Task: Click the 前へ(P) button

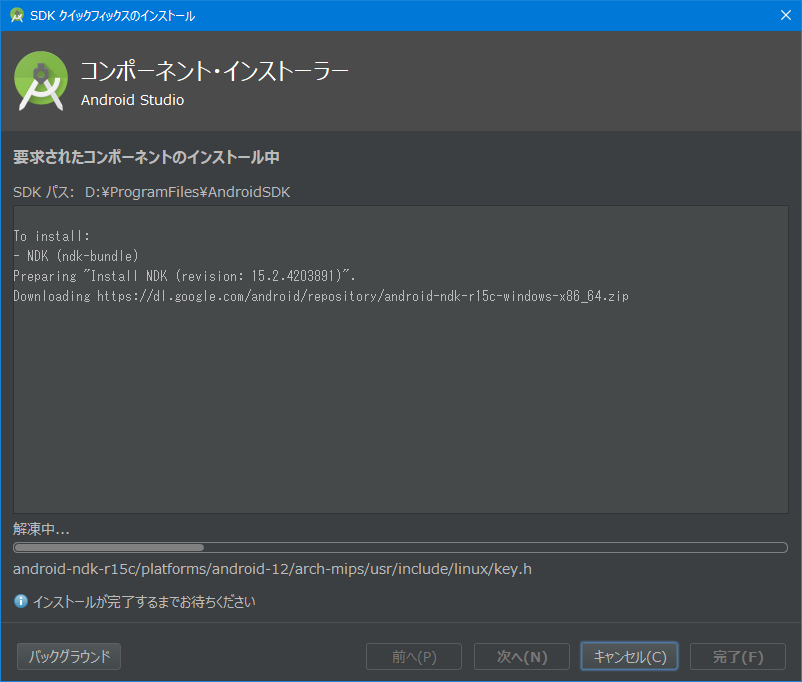Action: click(x=414, y=656)
